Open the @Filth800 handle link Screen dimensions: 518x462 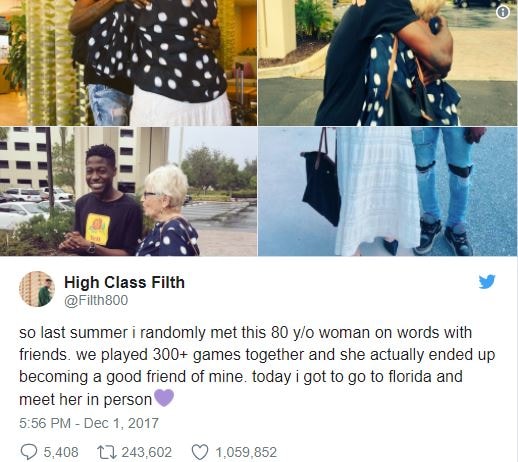click(x=96, y=300)
